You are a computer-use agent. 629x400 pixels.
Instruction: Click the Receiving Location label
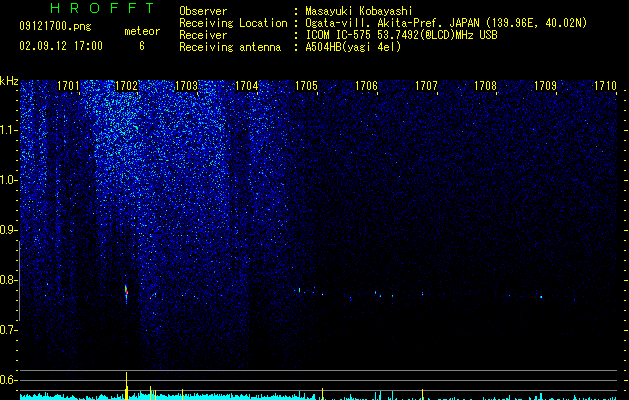click(233, 23)
